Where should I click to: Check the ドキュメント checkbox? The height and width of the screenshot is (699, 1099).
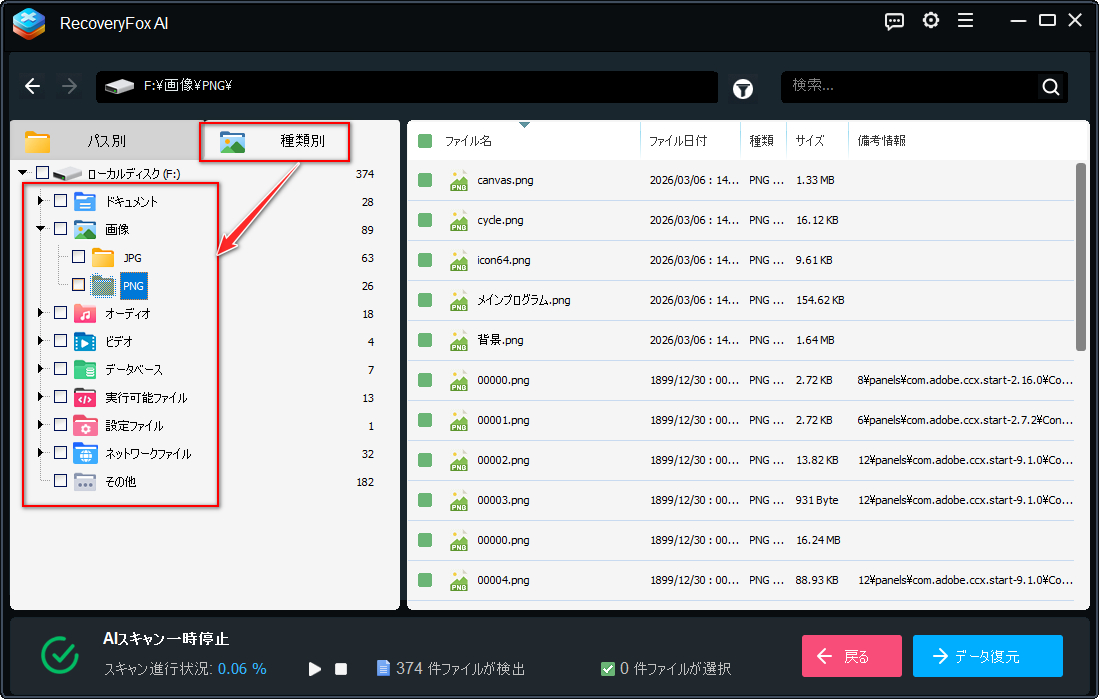click(x=61, y=201)
